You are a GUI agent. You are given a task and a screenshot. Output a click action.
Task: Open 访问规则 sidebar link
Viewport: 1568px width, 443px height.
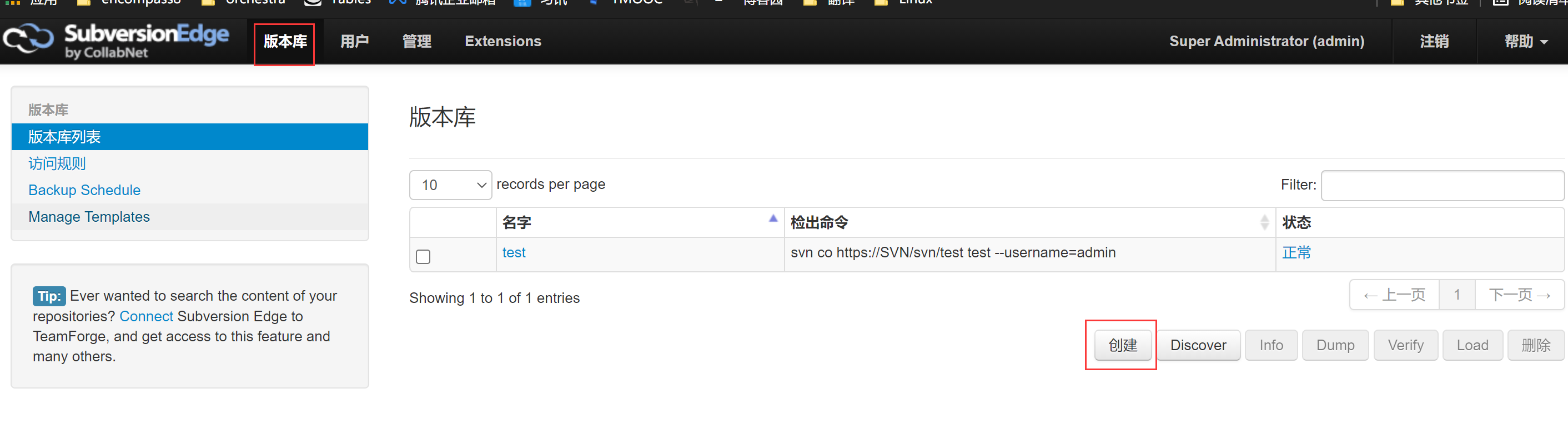tap(57, 164)
